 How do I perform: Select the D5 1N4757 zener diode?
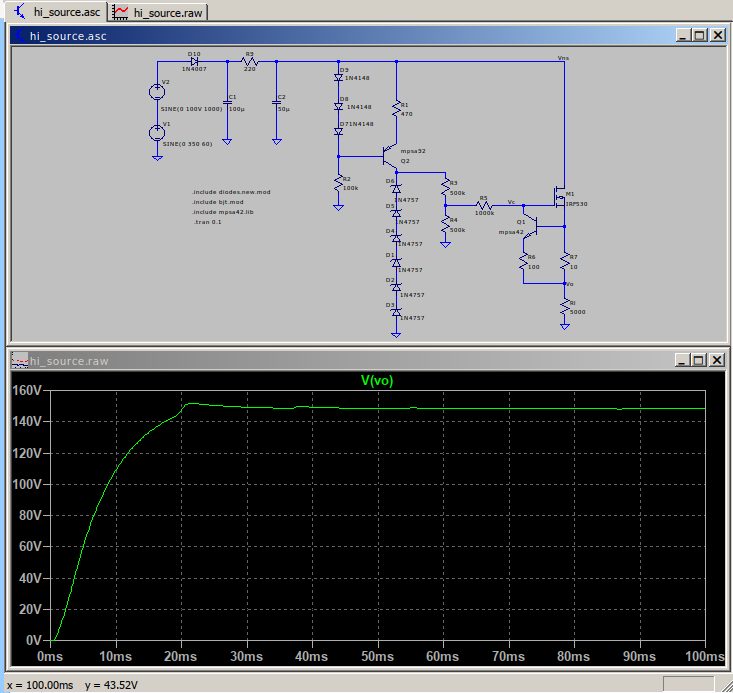click(396, 213)
